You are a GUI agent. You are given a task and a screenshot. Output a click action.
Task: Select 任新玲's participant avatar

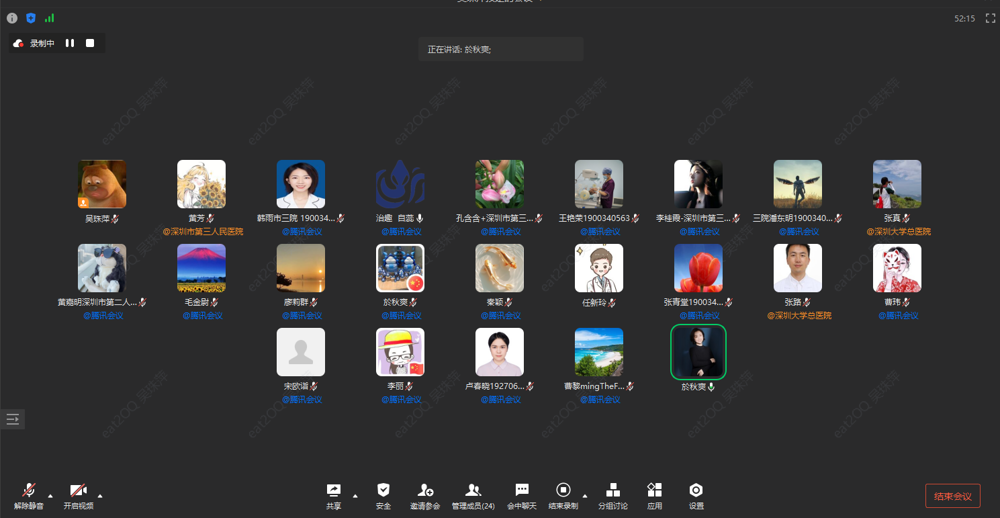pyautogui.click(x=599, y=268)
